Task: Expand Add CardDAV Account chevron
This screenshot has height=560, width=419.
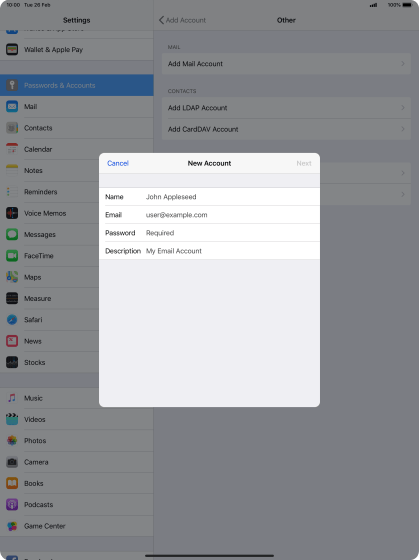Action: point(403,129)
